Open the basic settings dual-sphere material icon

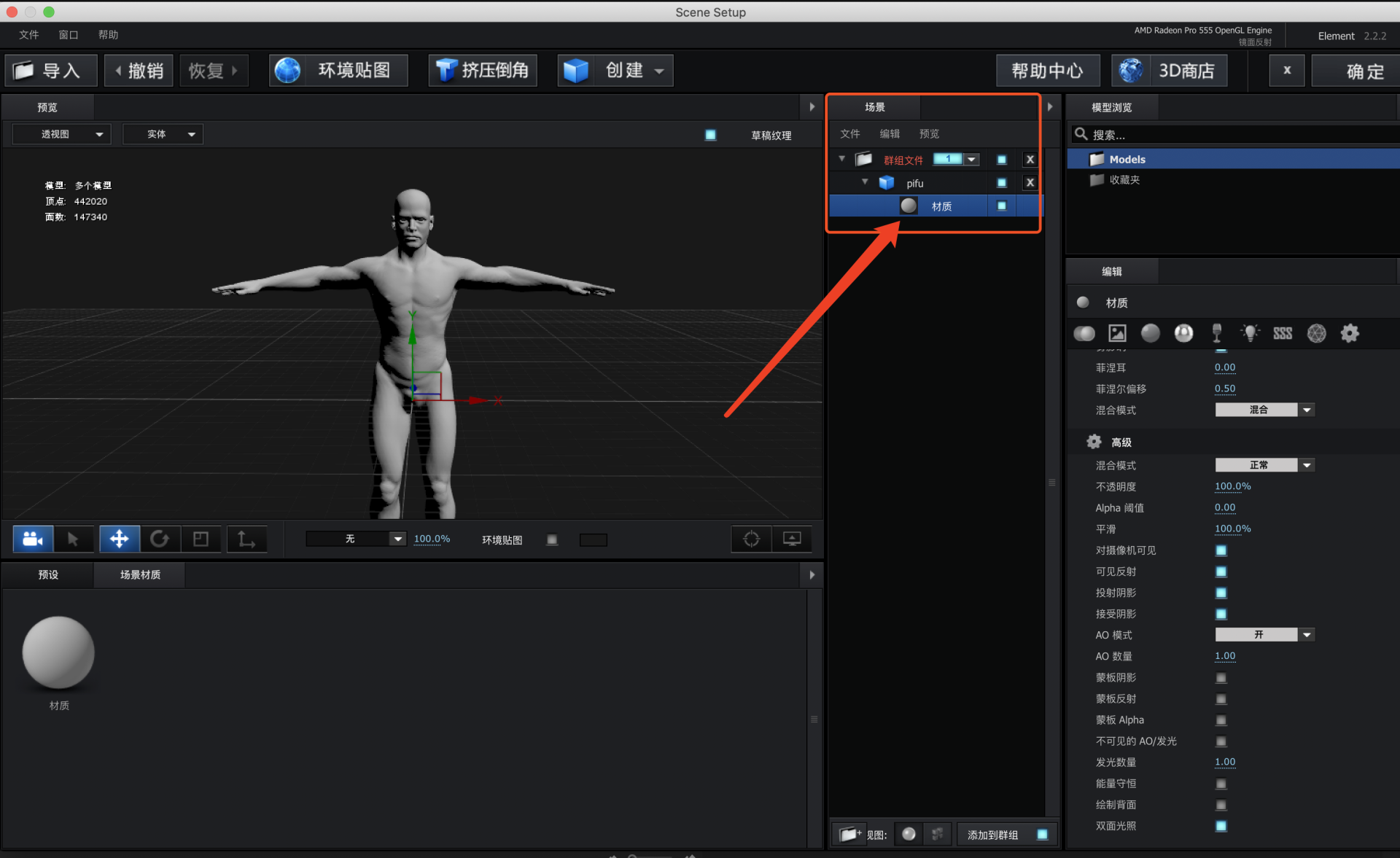tap(1084, 333)
